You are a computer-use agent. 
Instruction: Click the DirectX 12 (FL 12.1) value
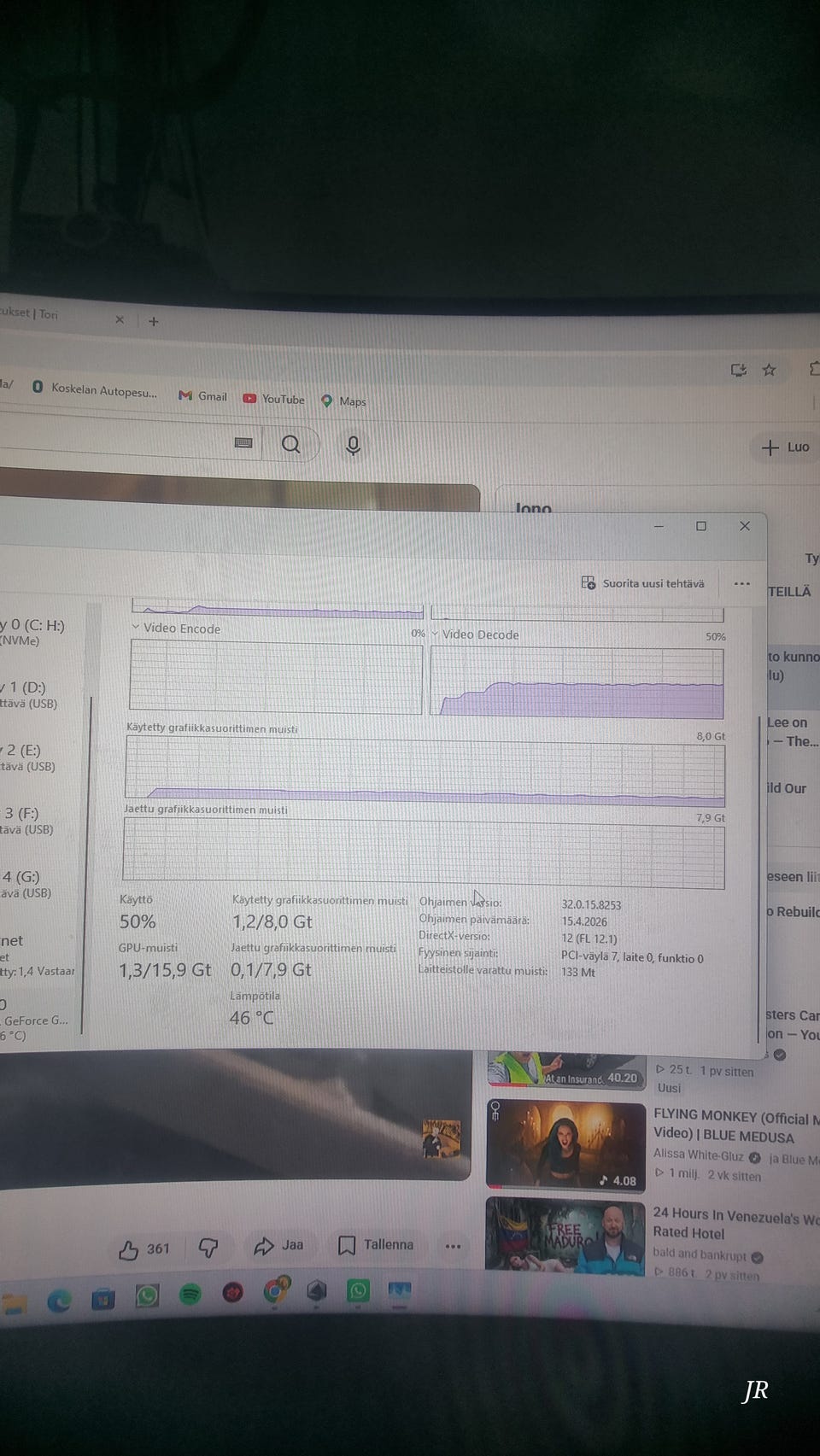coord(589,939)
